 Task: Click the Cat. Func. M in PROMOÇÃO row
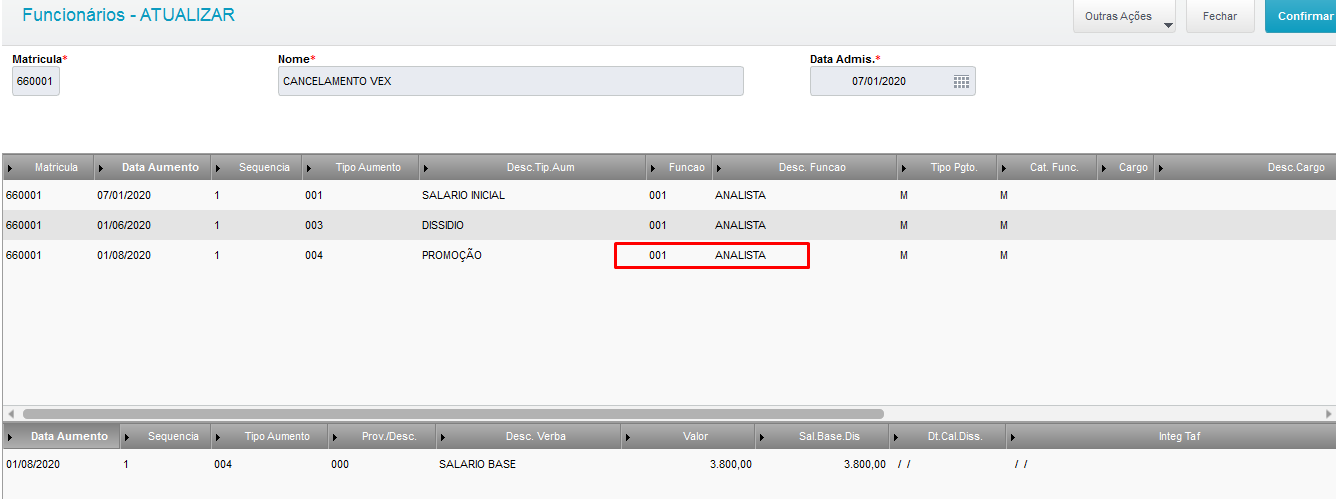[1004, 255]
